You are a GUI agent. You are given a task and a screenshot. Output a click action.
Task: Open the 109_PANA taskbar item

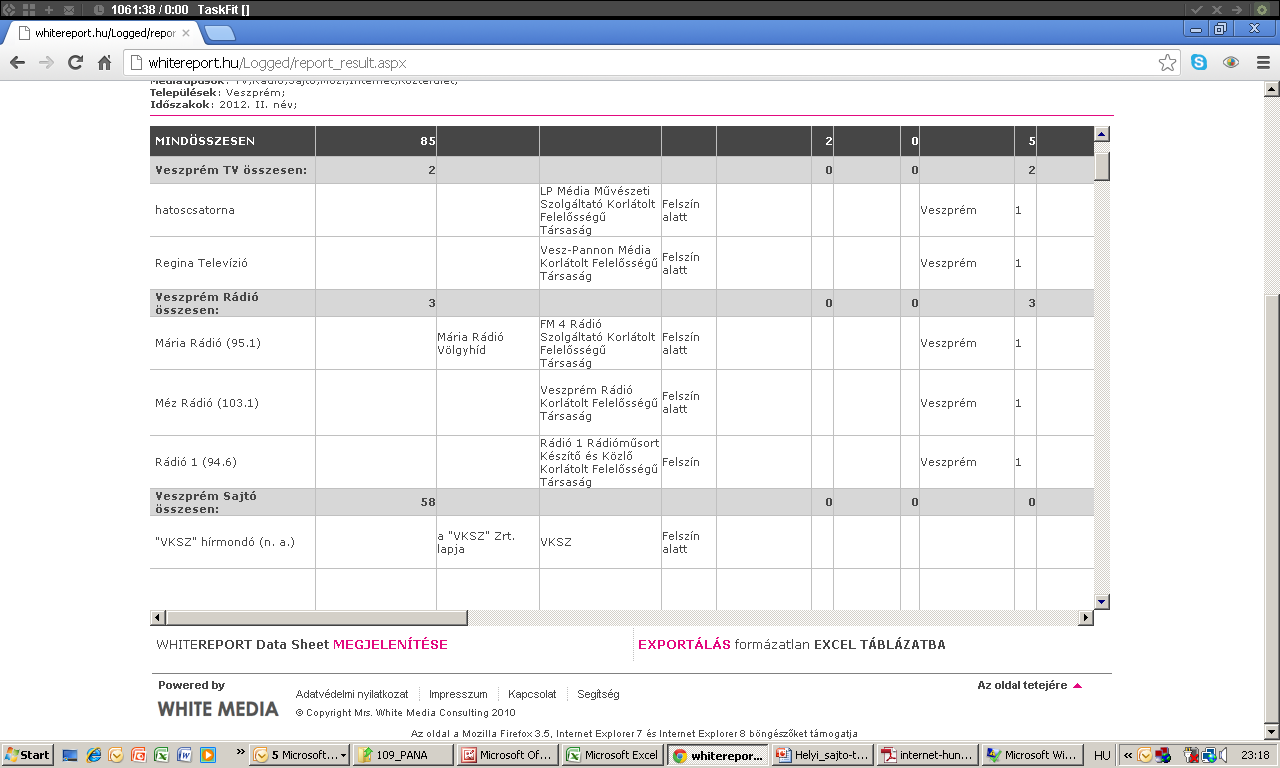pos(401,755)
